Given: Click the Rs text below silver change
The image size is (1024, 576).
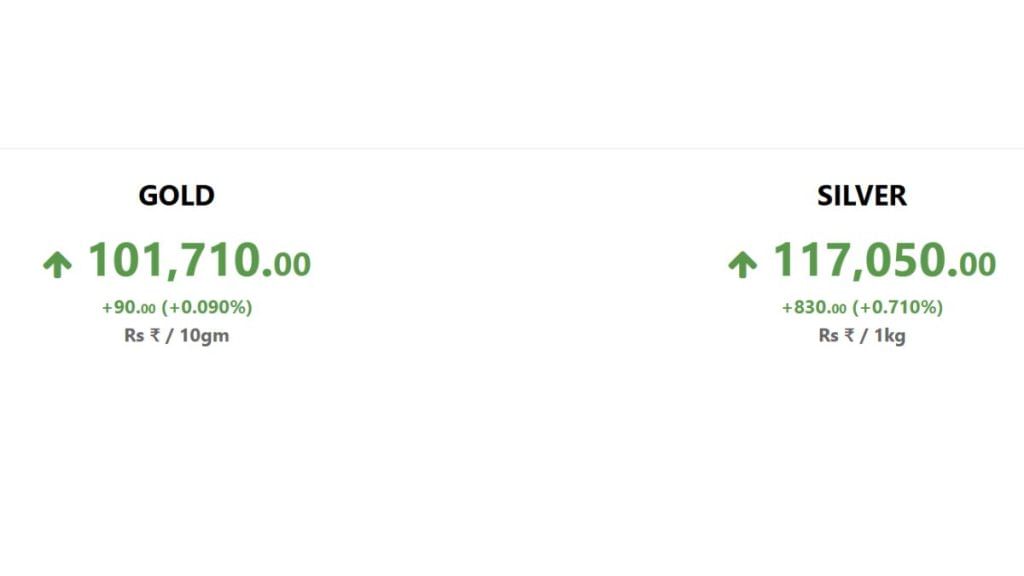Looking at the screenshot, I should [x=828, y=336].
